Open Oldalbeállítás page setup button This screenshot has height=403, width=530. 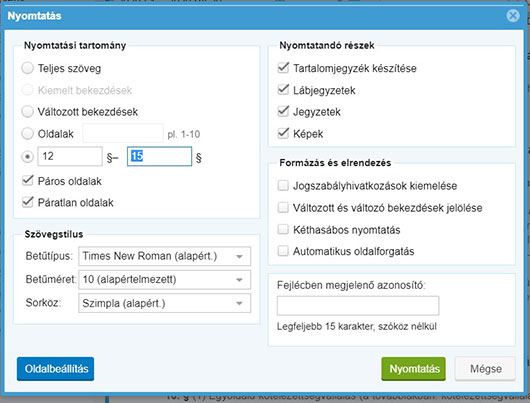[55, 369]
